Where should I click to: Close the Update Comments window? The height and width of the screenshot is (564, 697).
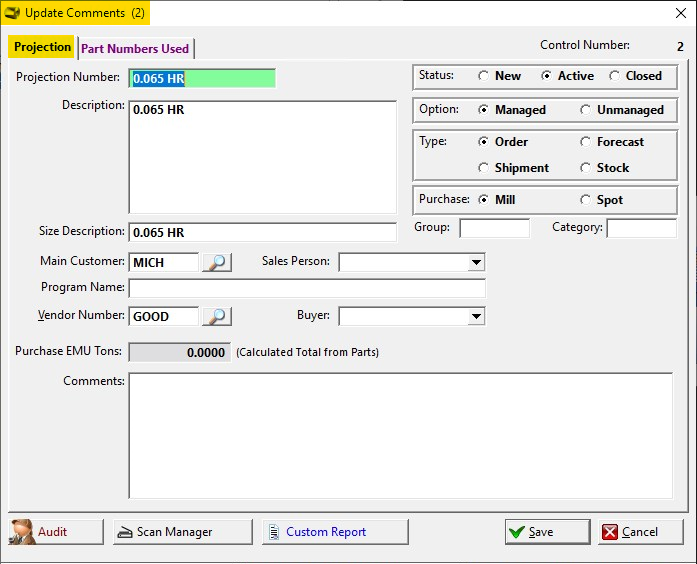(681, 13)
